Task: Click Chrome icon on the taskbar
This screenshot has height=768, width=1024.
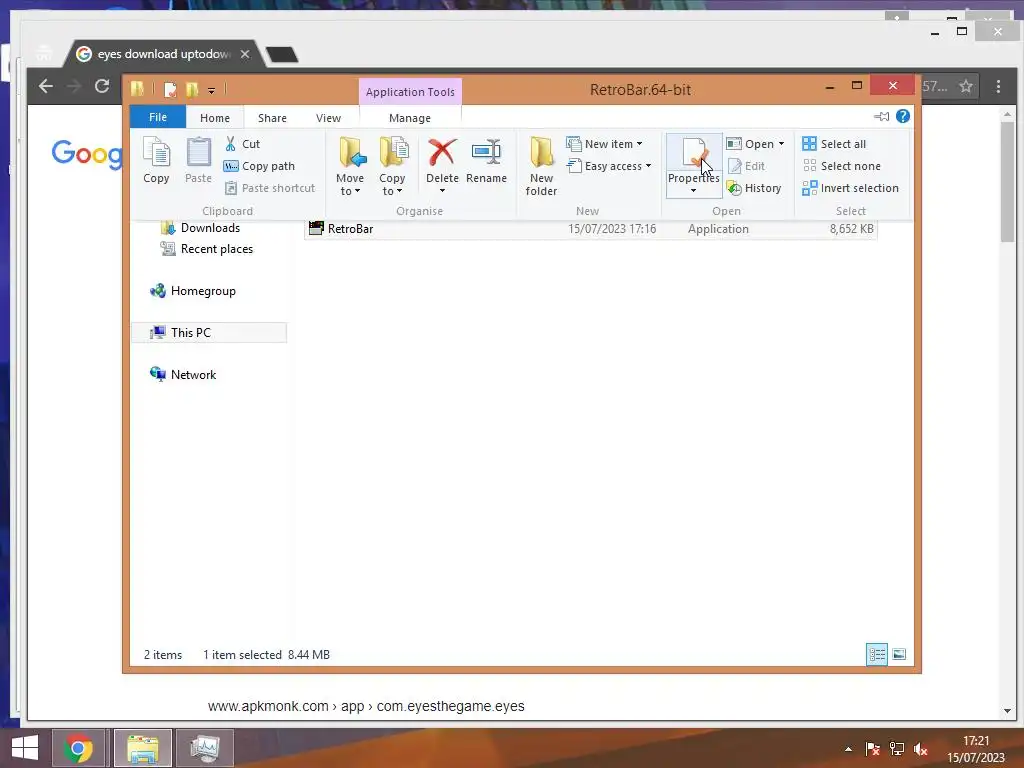Action: pos(78,748)
